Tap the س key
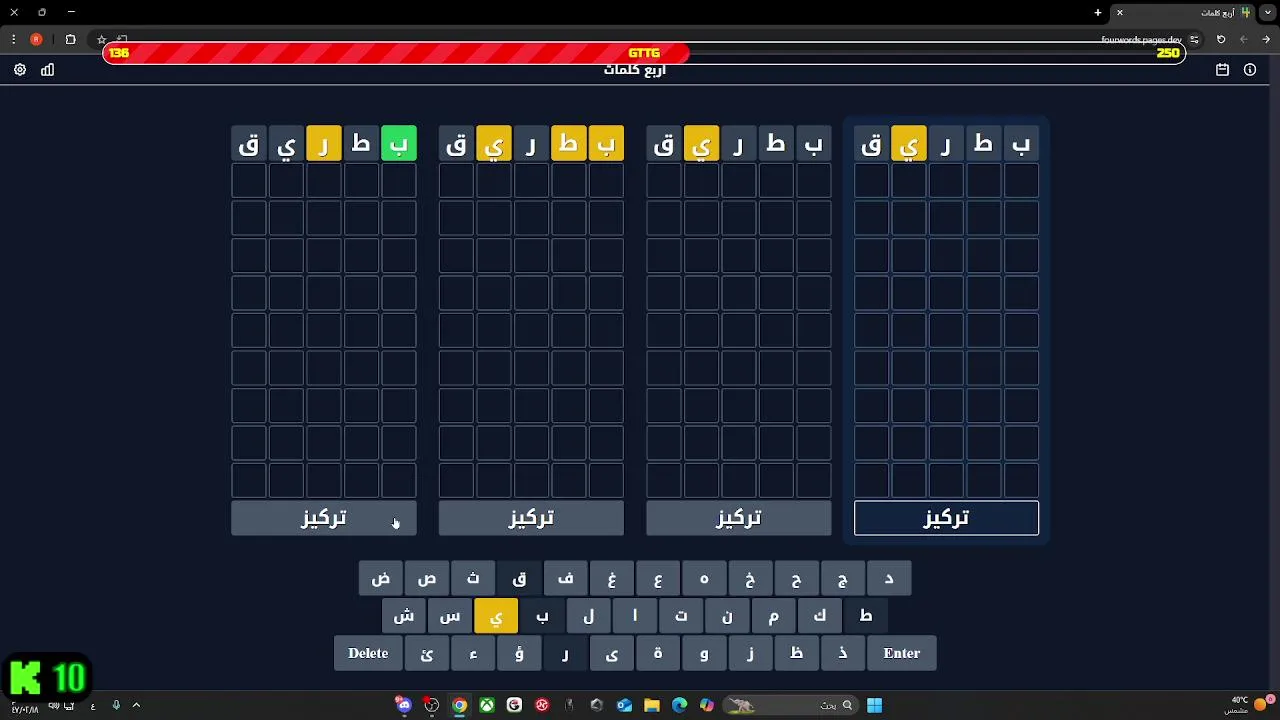 [450, 616]
